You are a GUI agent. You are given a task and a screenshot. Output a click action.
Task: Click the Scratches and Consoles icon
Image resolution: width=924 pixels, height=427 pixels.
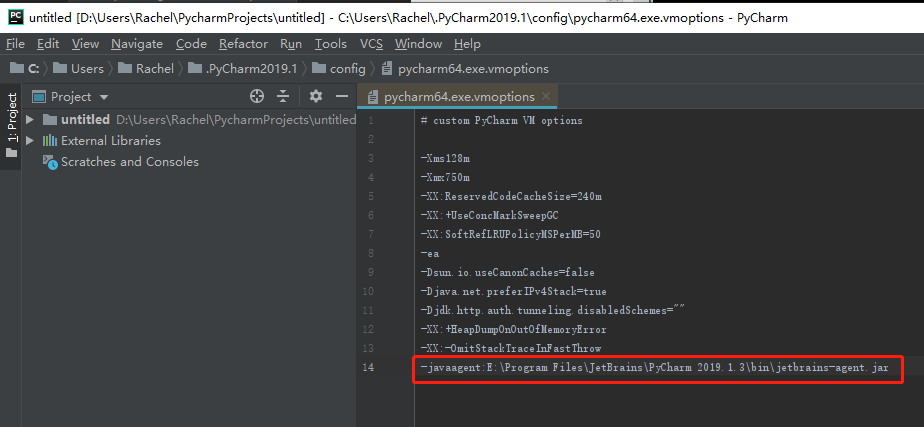coord(50,162)
